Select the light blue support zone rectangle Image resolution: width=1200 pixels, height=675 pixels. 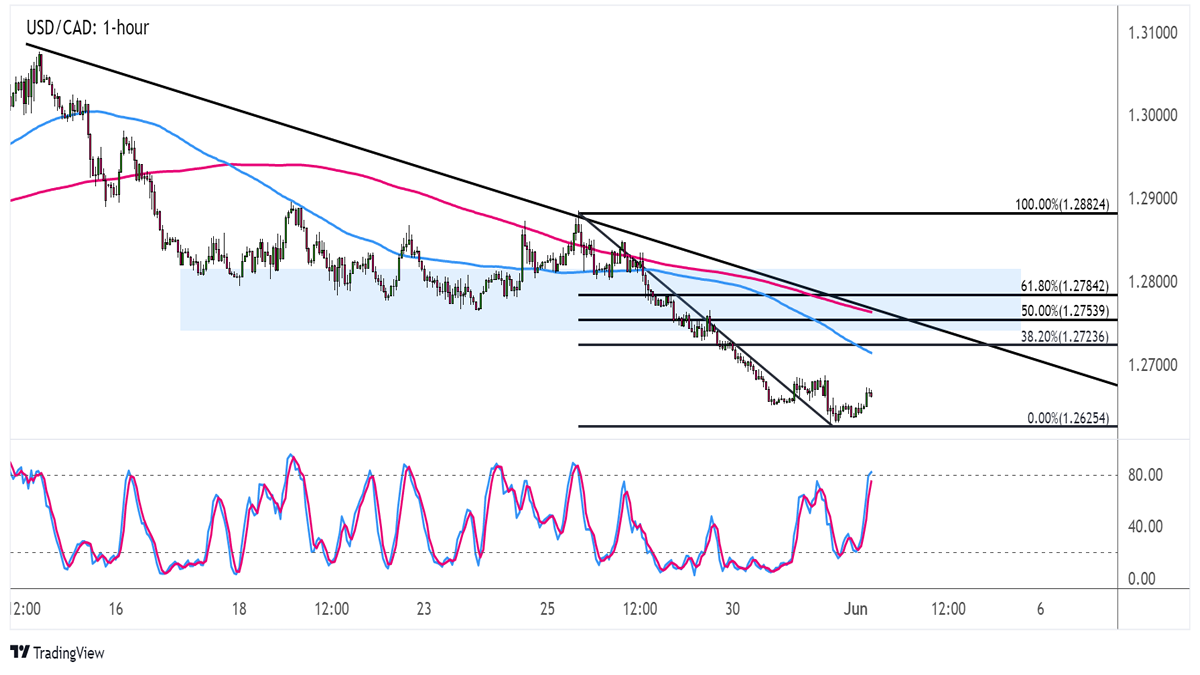(600, 299)
